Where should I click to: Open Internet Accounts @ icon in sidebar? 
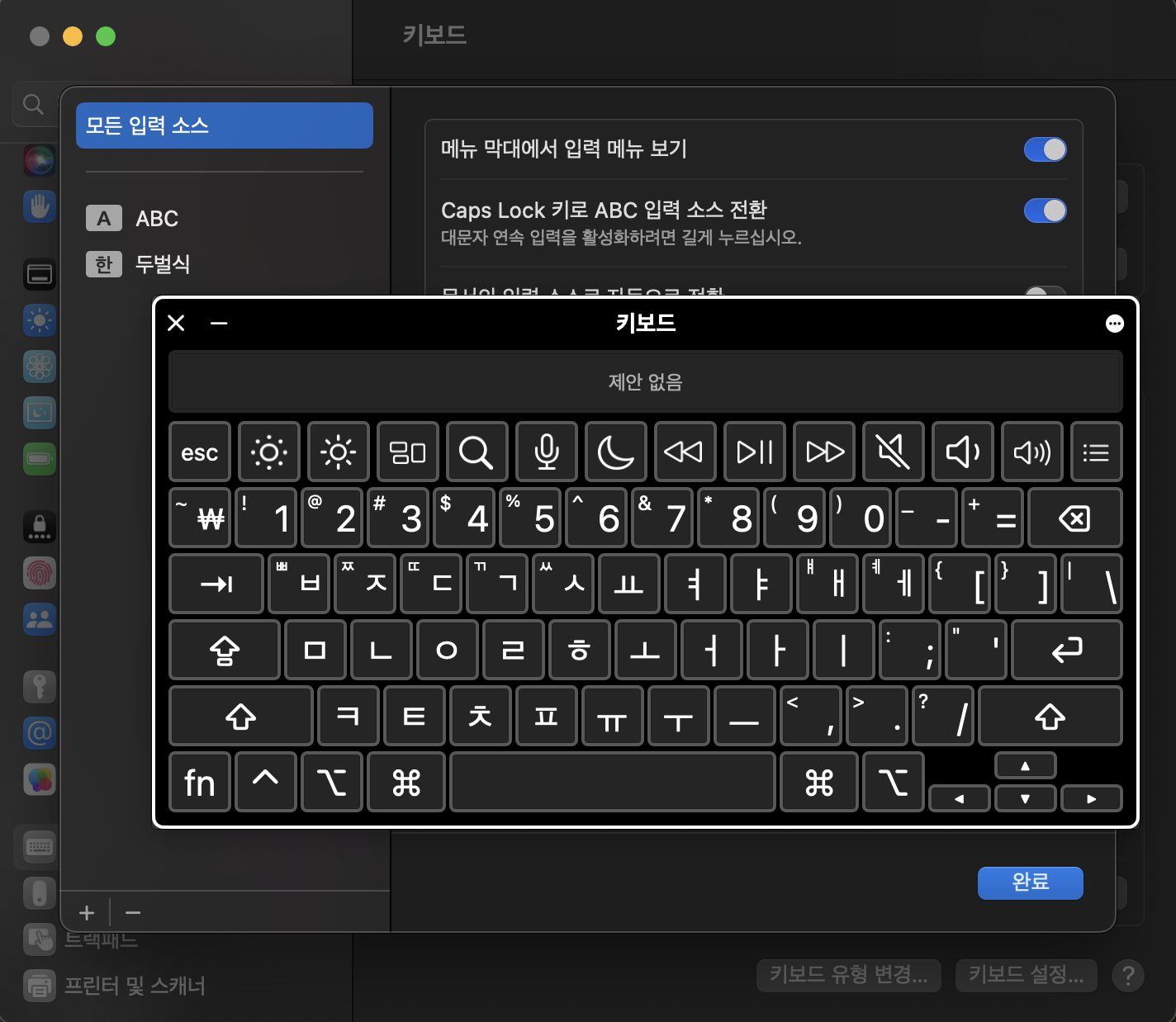[40, 732]
